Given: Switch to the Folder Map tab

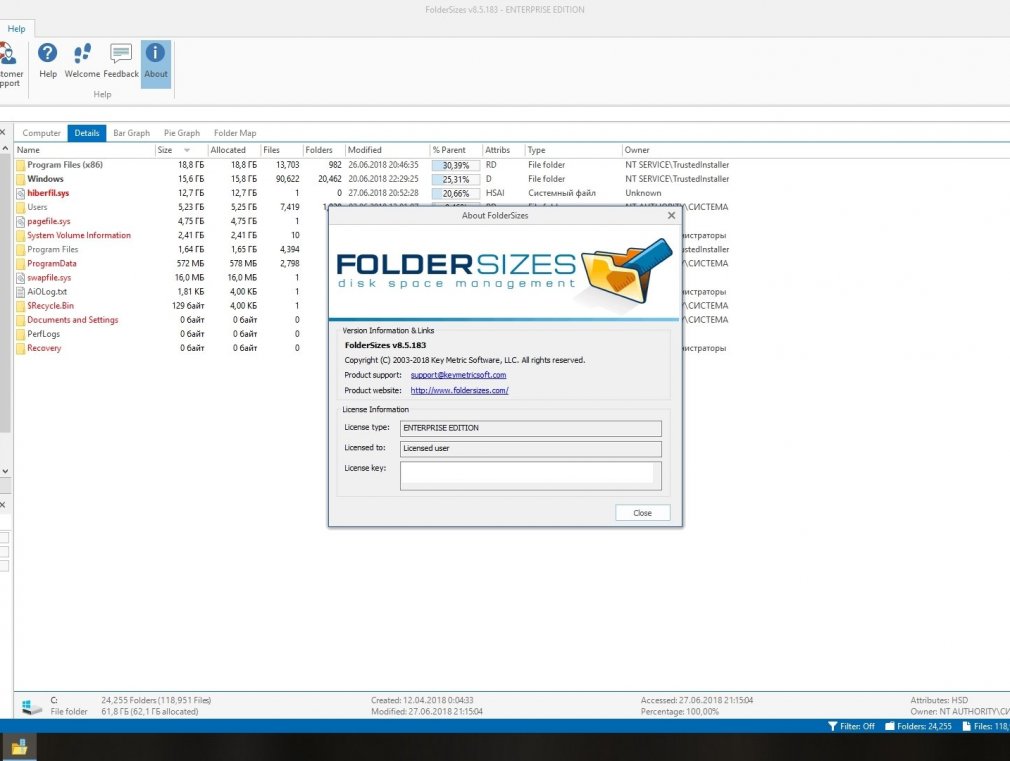Looking at the screenshot, I should [x=235, y=133].
